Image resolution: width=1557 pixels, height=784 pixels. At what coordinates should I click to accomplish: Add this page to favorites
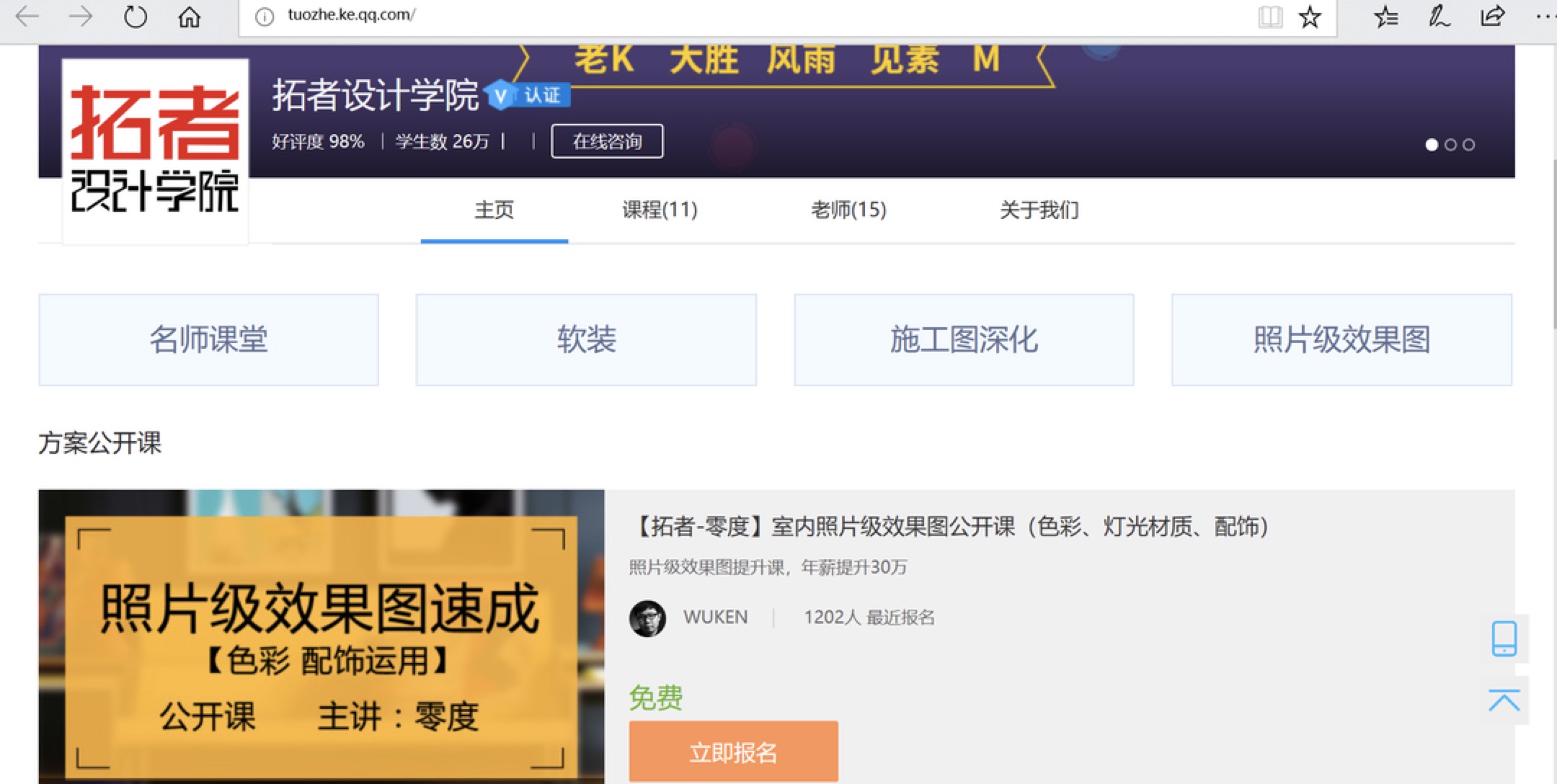(1309, 16)
